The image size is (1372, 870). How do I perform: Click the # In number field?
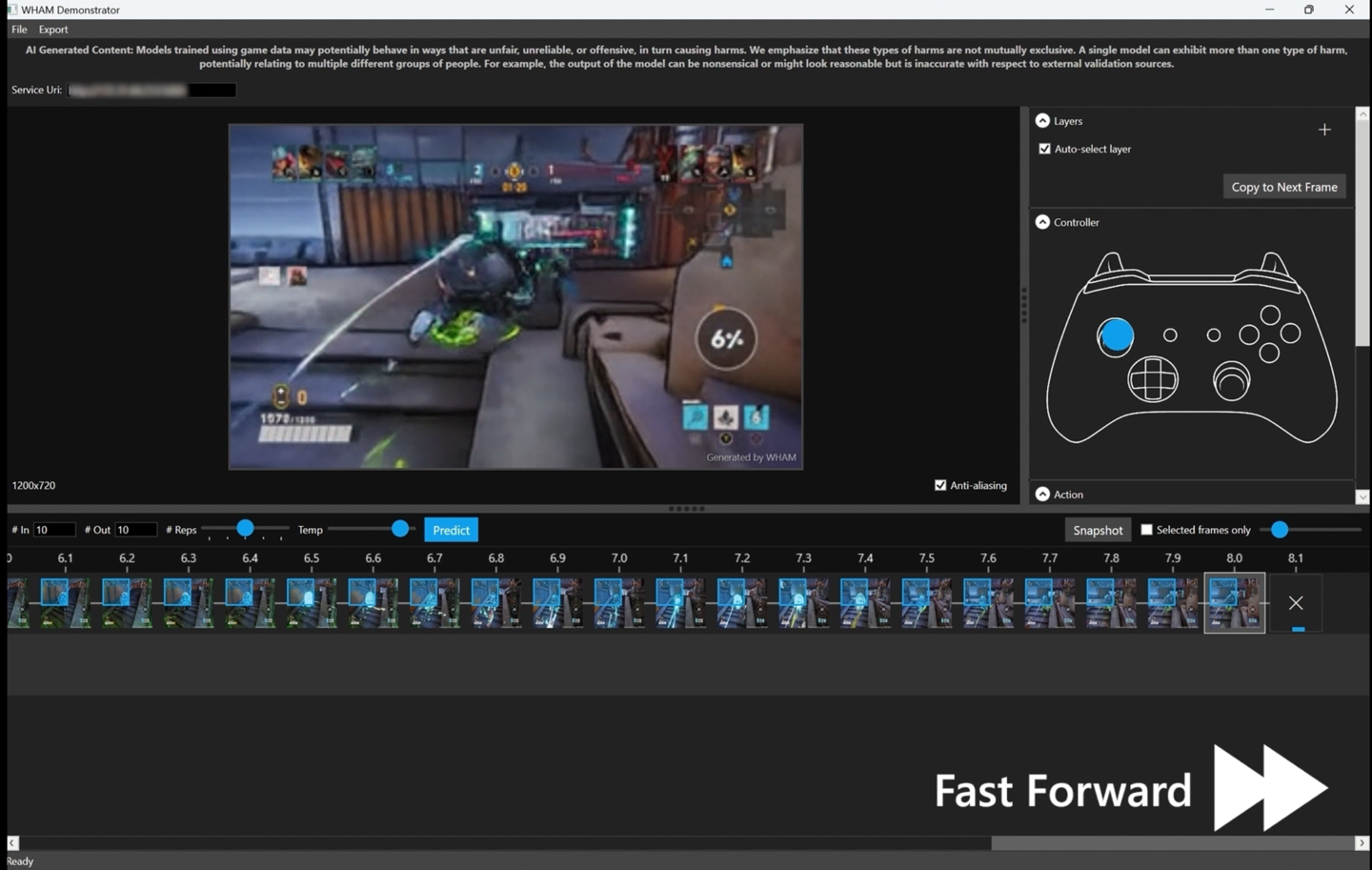[x=54, y=530]
